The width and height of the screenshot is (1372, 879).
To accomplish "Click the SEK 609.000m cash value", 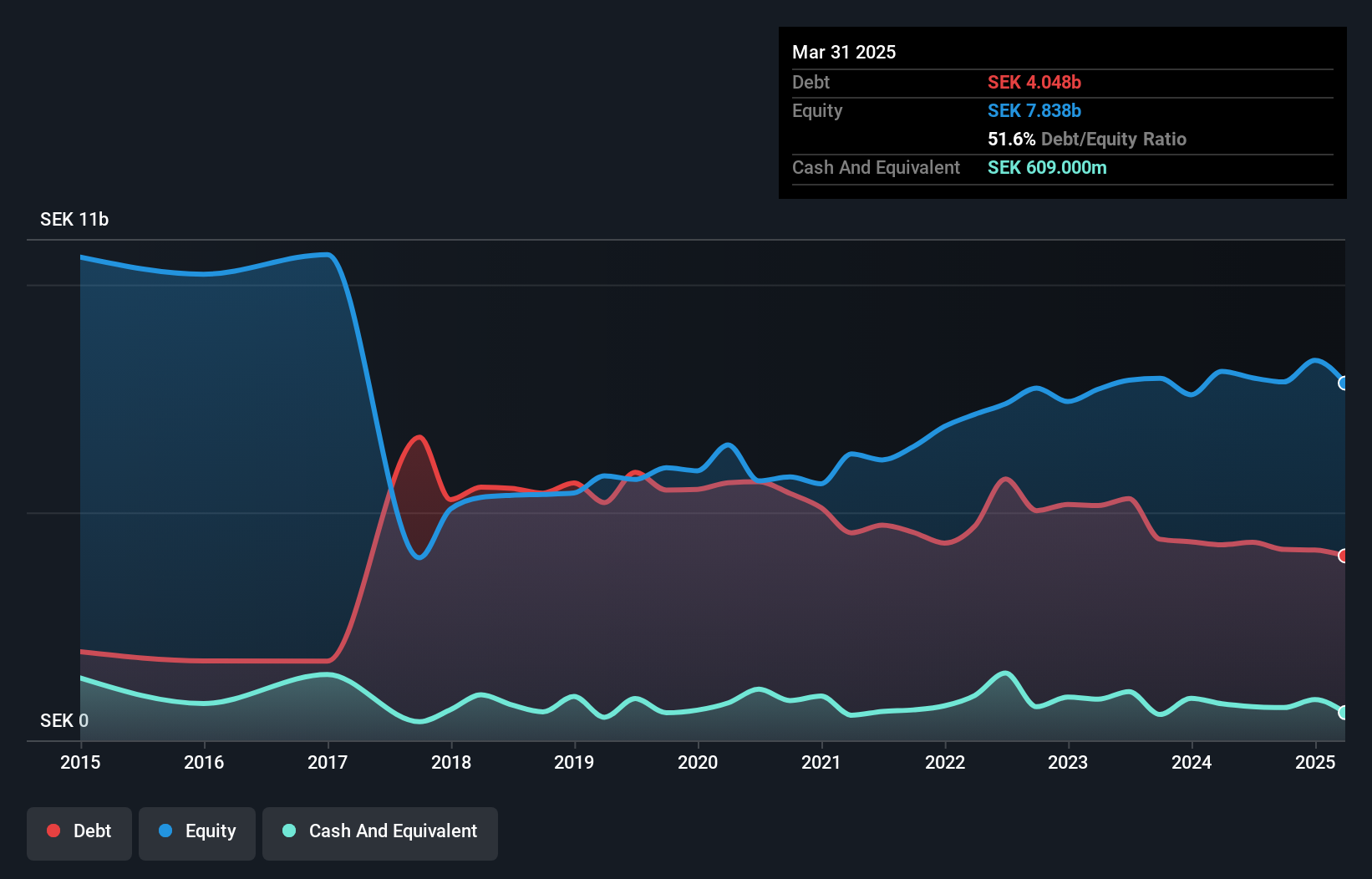I will [x=1047, y=168].
